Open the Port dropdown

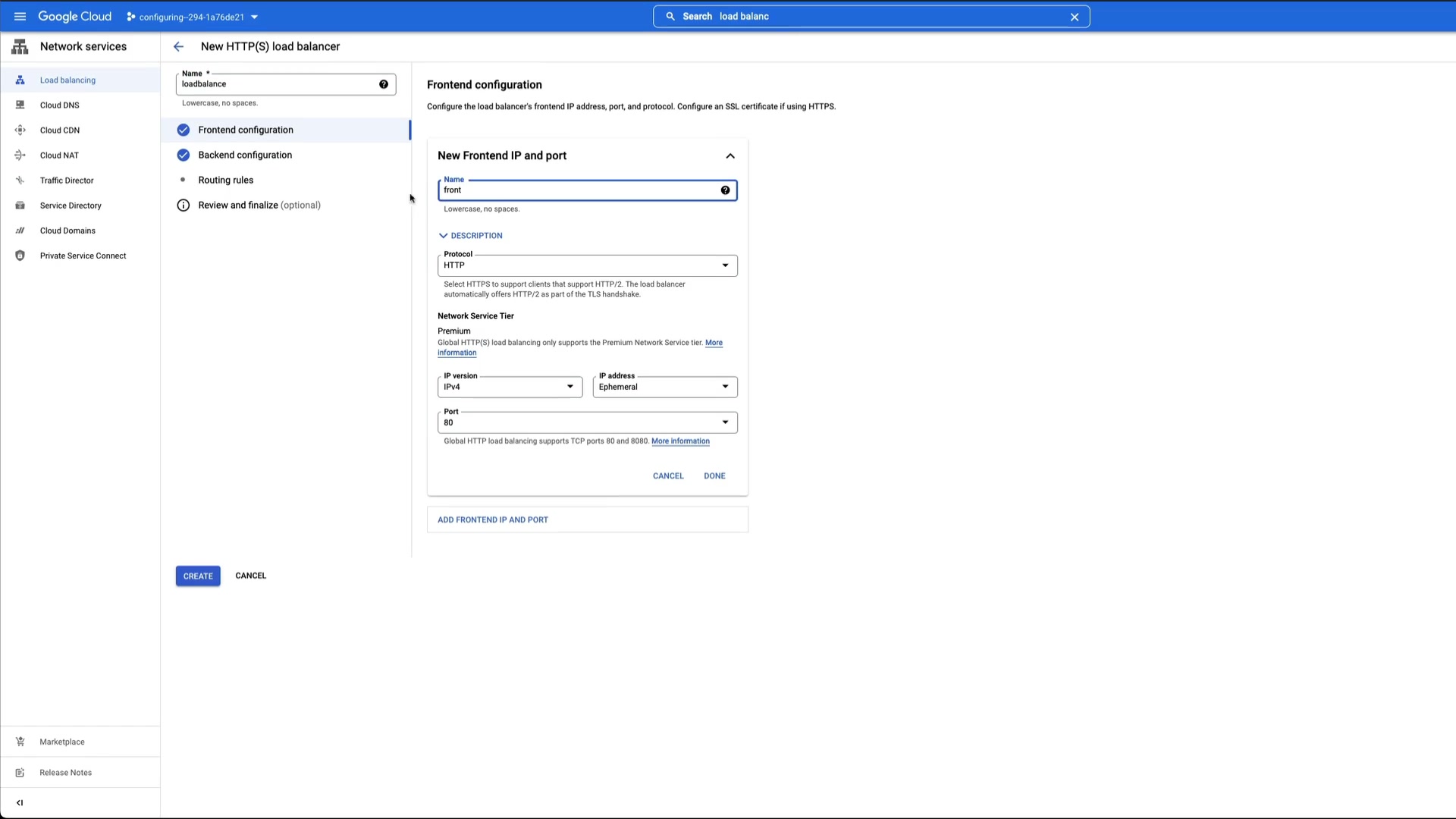point(587,422)
